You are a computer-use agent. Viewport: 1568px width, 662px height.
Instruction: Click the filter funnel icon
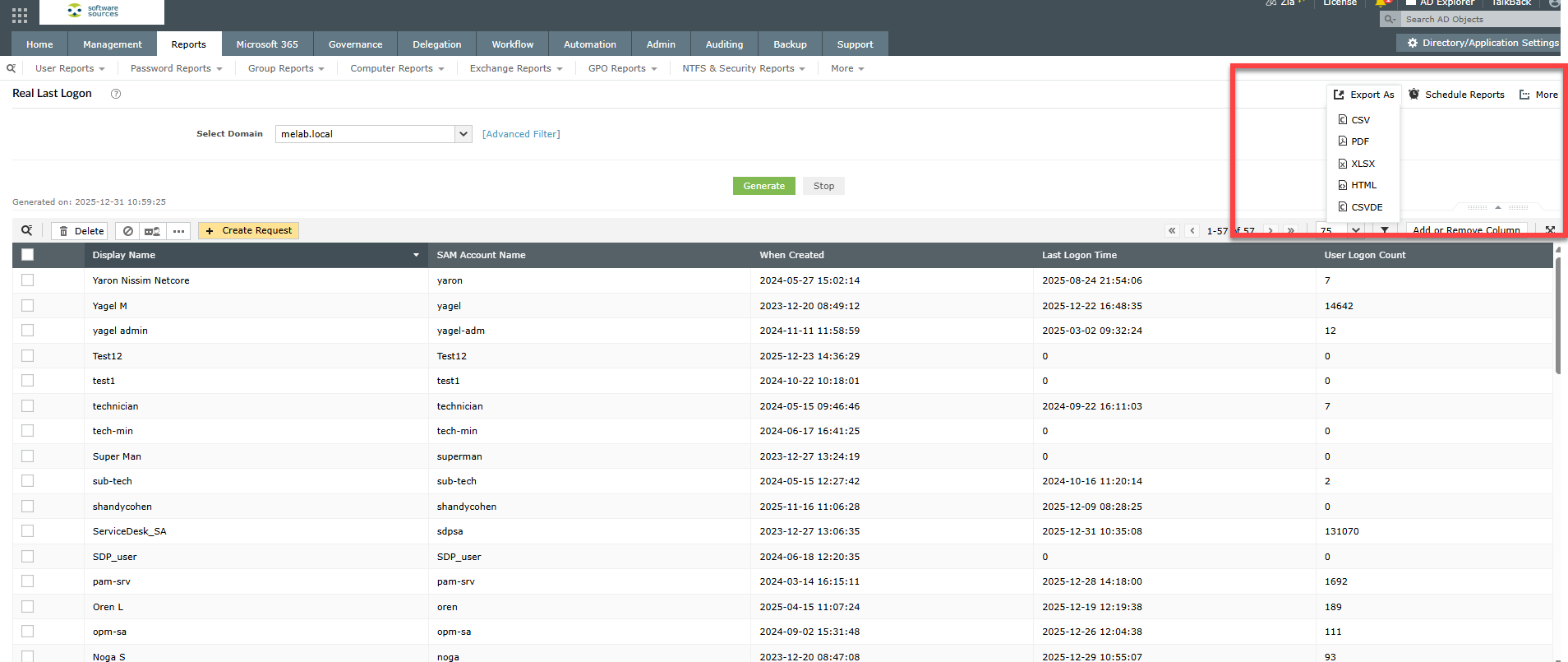(1385, 231)
